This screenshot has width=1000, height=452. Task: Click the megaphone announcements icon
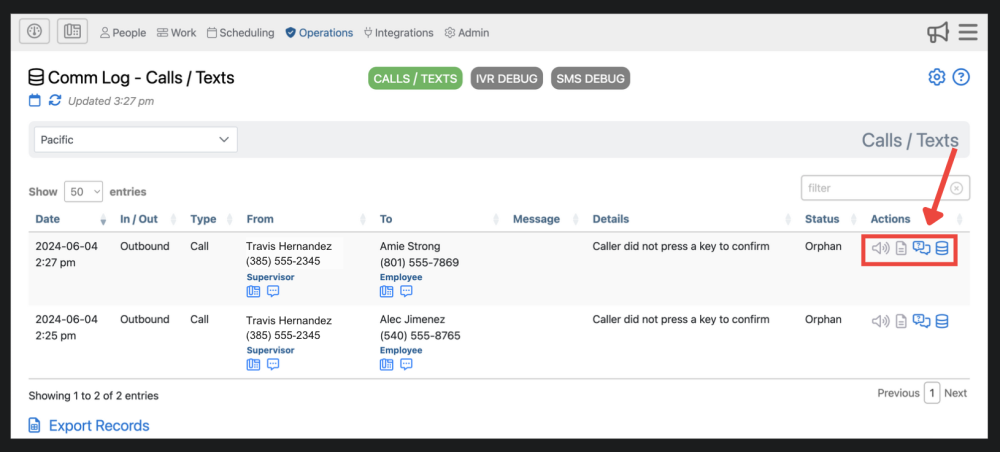(x=937, y=33)
